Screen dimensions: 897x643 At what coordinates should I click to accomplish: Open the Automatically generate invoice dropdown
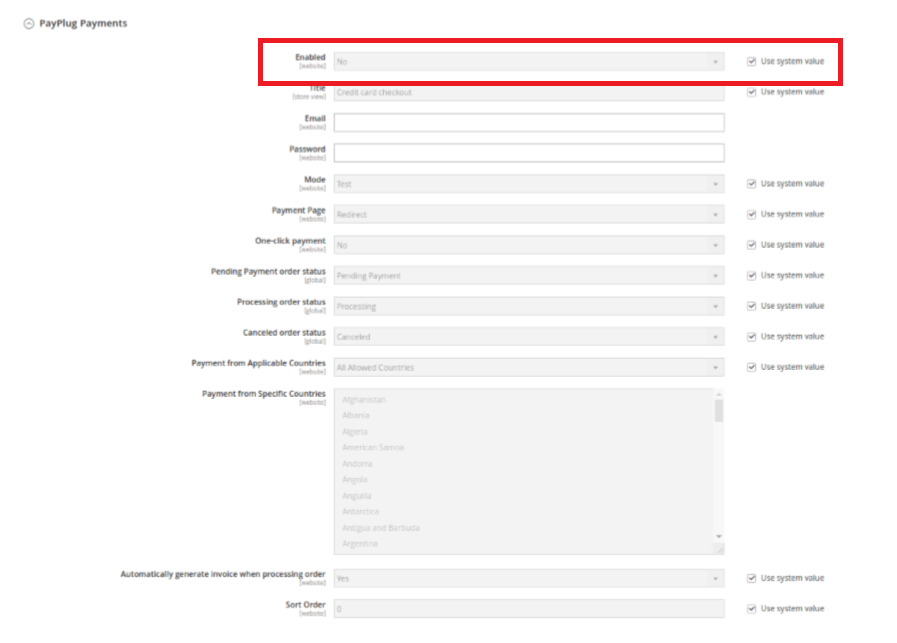click(529, 578)
